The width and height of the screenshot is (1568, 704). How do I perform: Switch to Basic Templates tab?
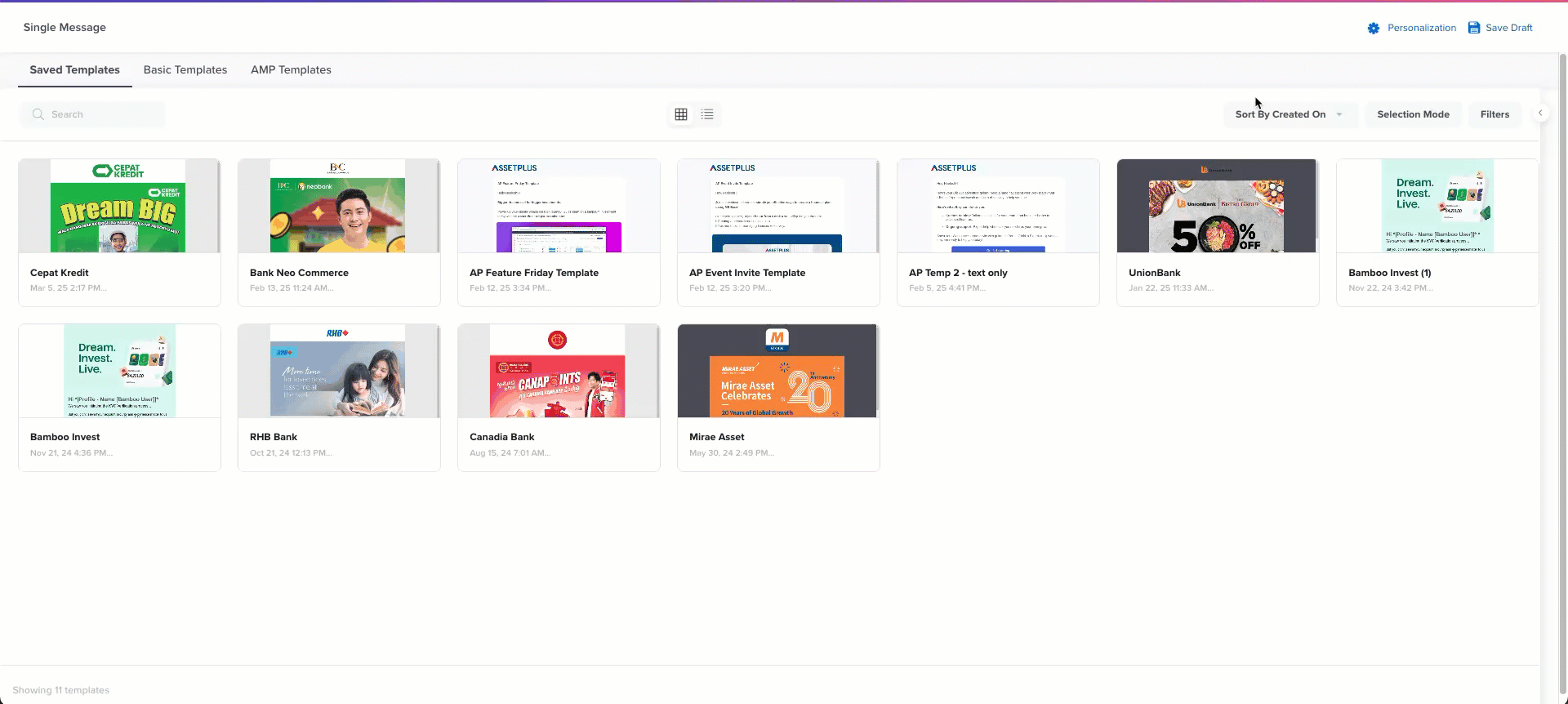pos(185,70)
